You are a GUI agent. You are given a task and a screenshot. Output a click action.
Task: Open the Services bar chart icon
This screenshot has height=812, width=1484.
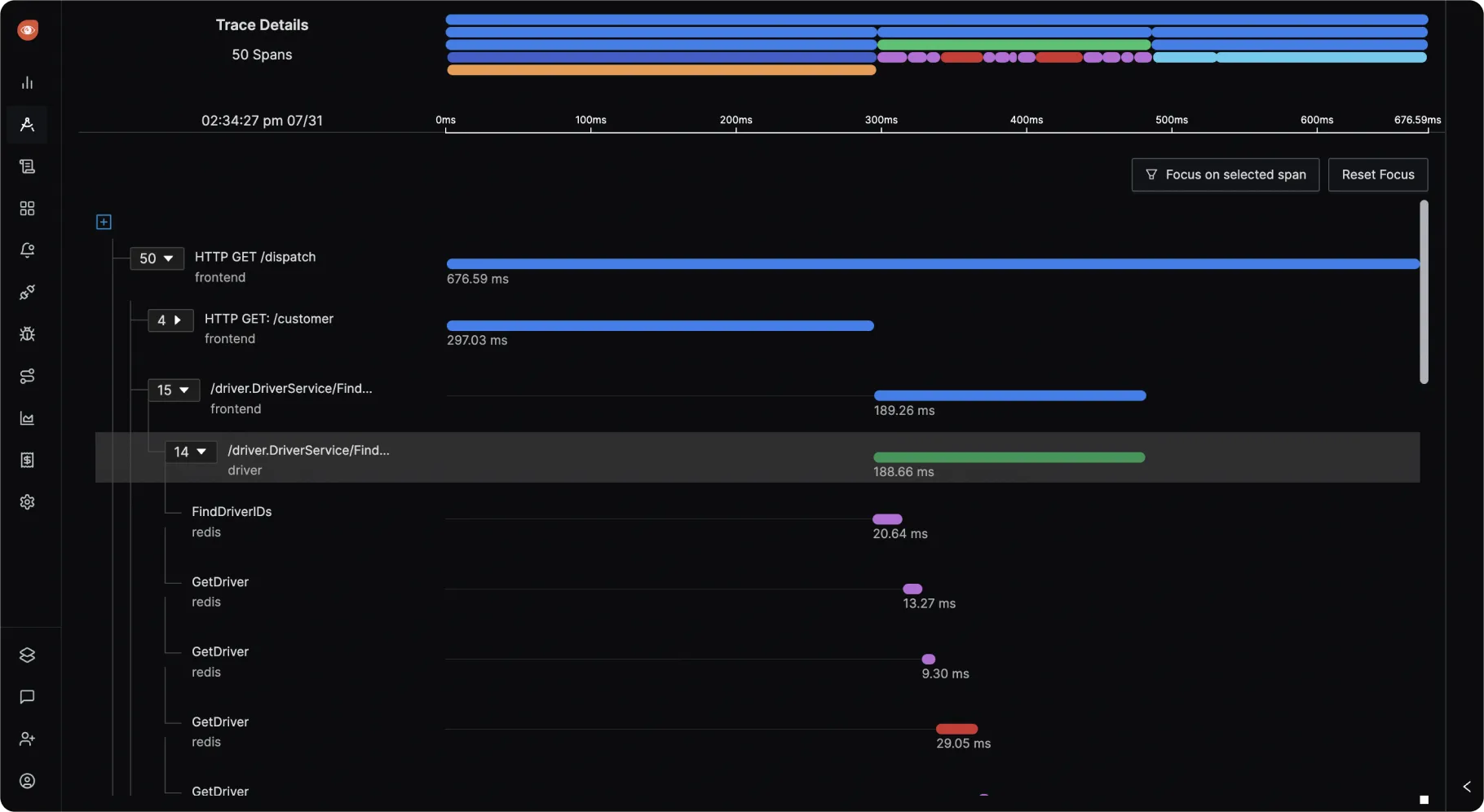(x=27, y=82)
